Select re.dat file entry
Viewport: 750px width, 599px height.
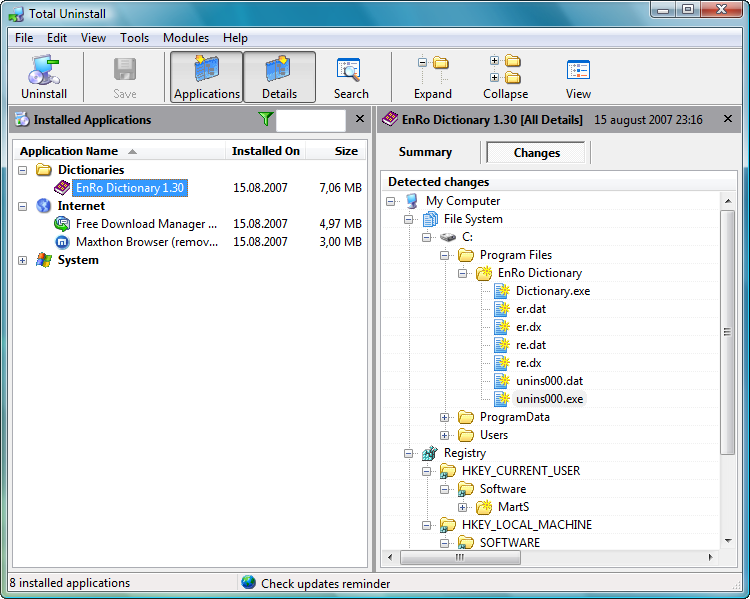point(531,345)
